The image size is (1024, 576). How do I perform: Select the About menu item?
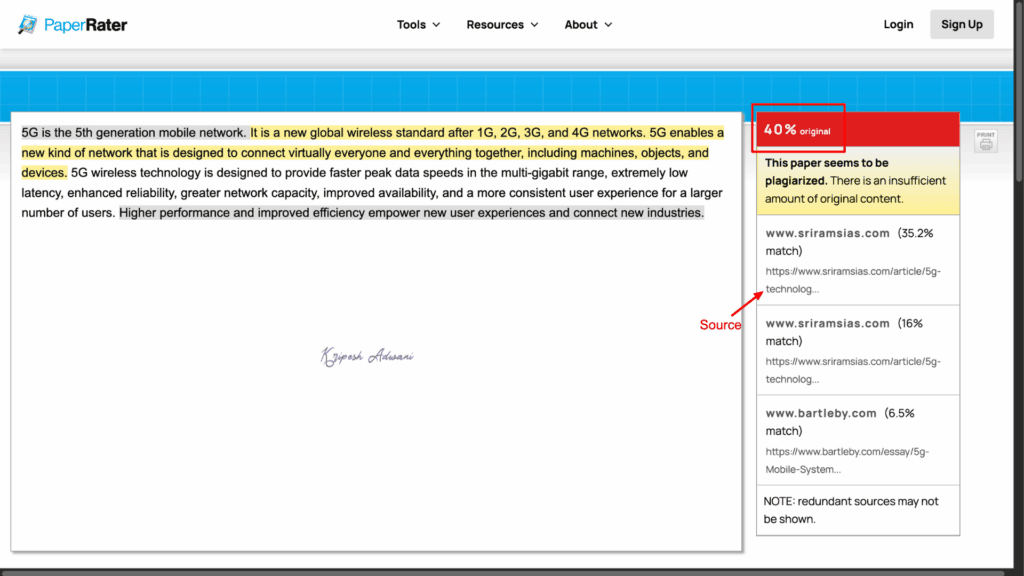581,24
